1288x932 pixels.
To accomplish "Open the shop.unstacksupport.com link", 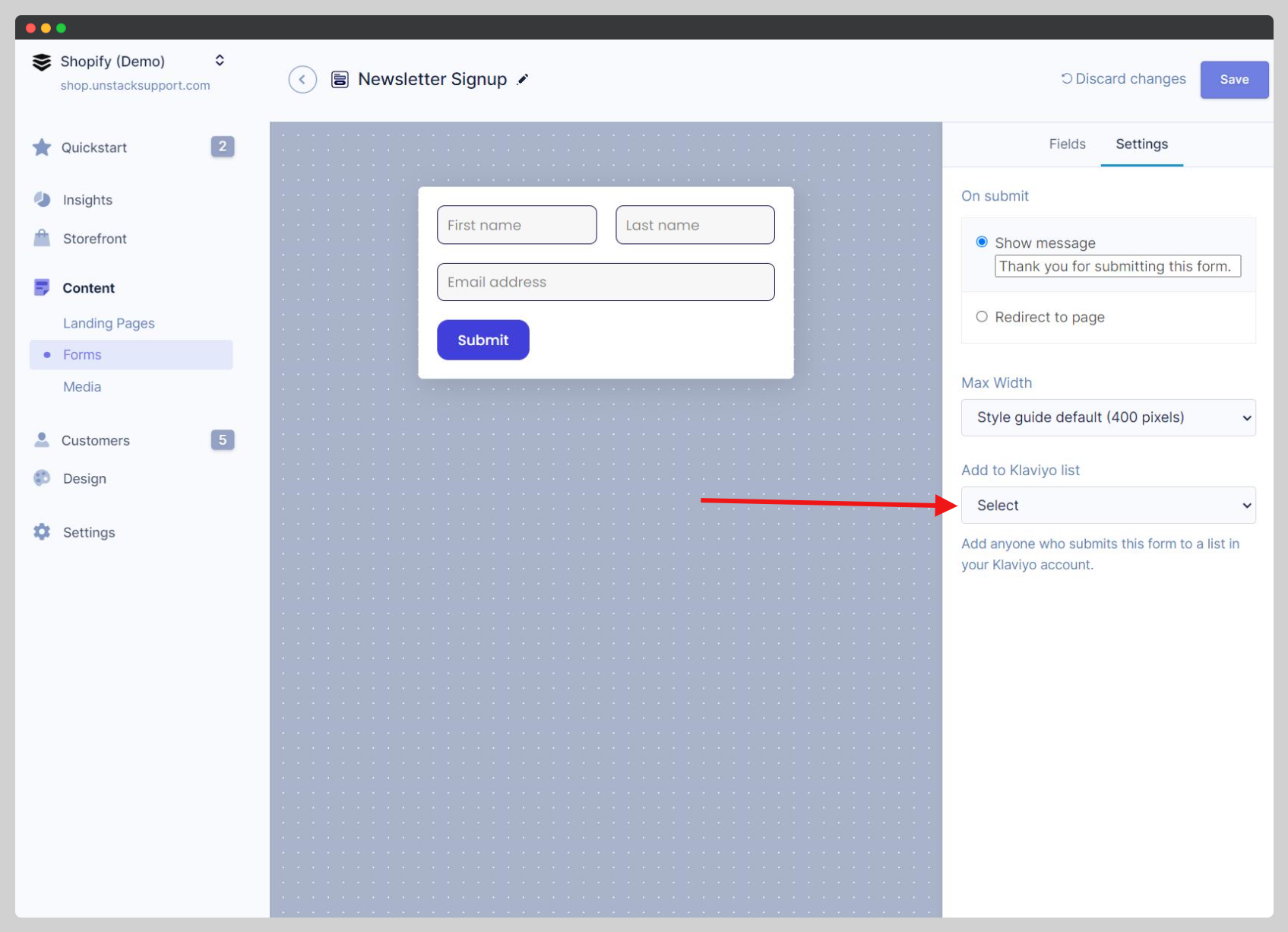I will [135, 85].
